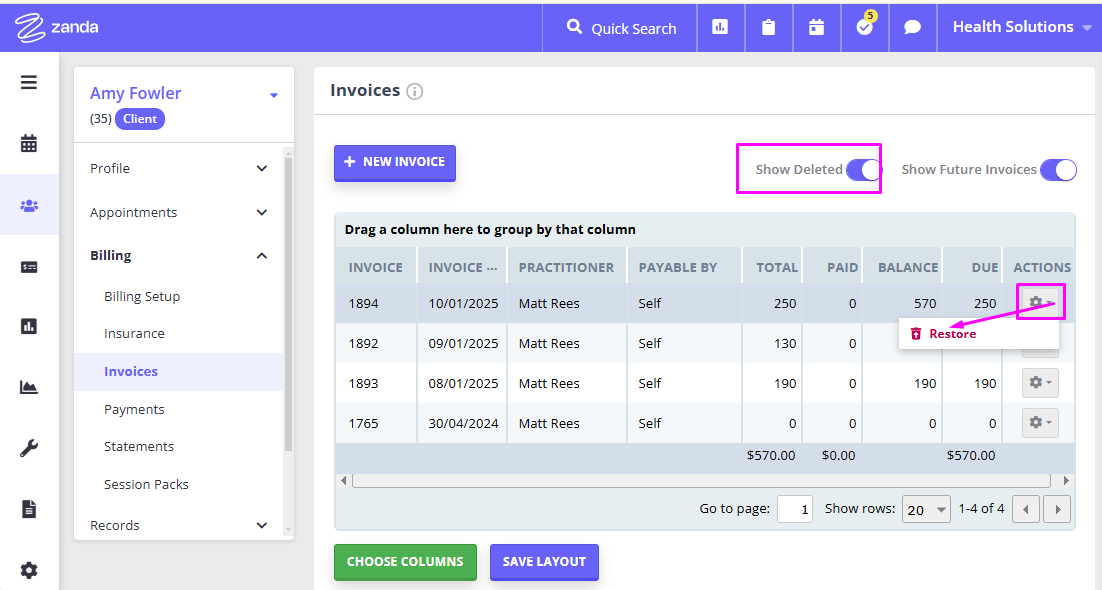The image size is (1102, 590).
Task: Open the clipboard icon in the top bar
Action: [768, 26]
